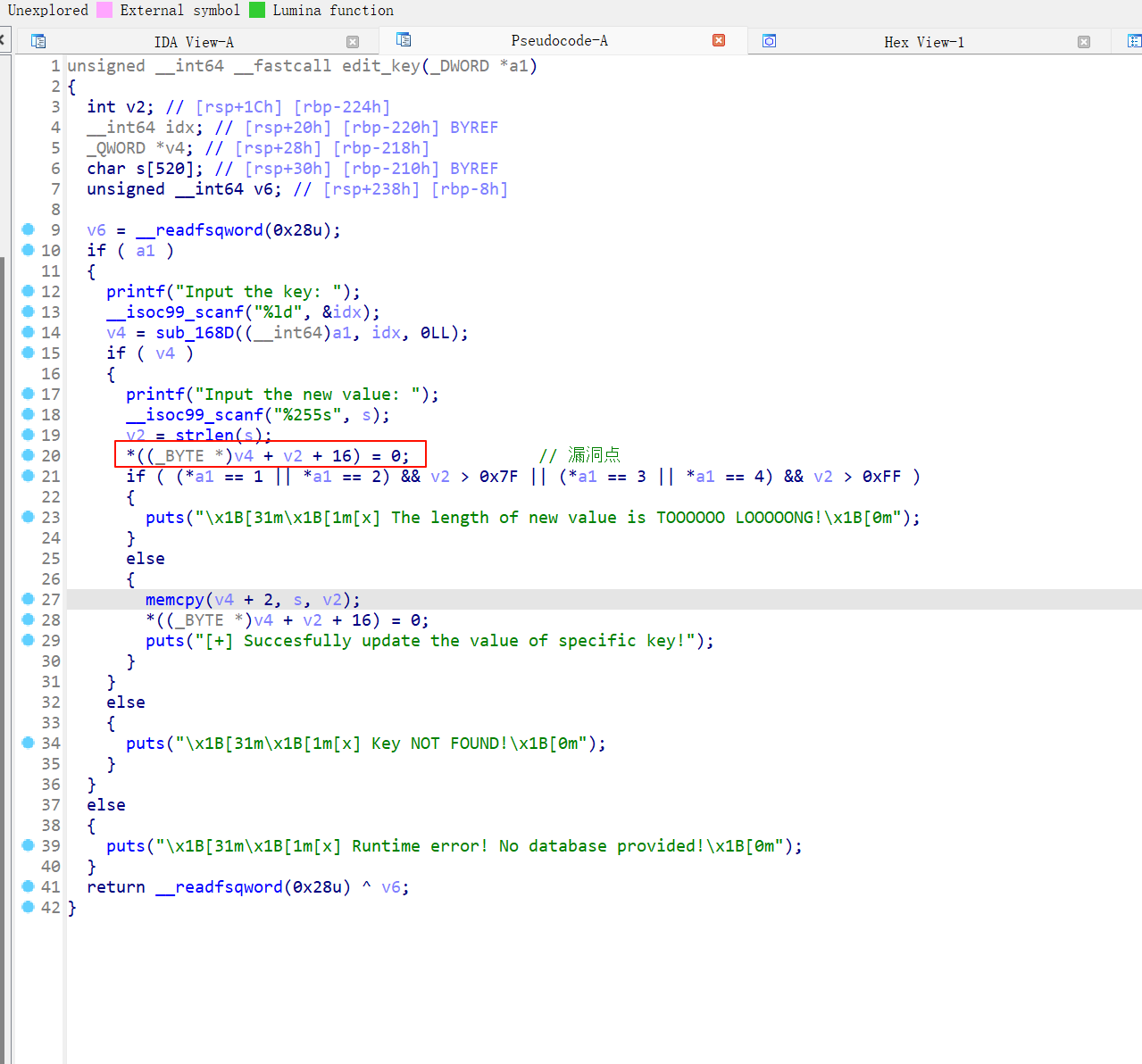Click line number 37
The width and height of the screenshot is (1142, 1064).
coord(51,805)
